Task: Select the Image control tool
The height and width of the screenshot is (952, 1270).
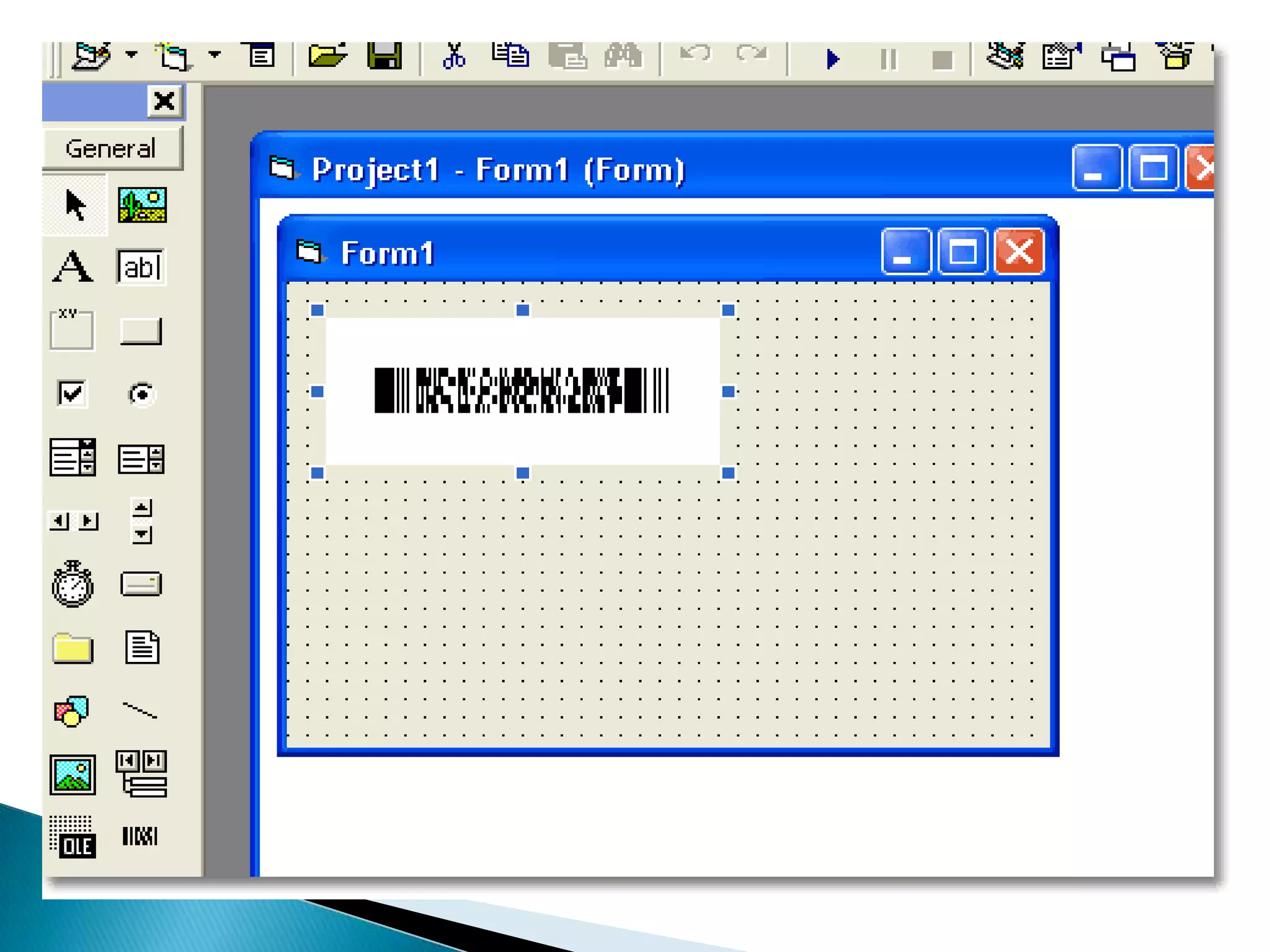Action: tap(73, 775)
